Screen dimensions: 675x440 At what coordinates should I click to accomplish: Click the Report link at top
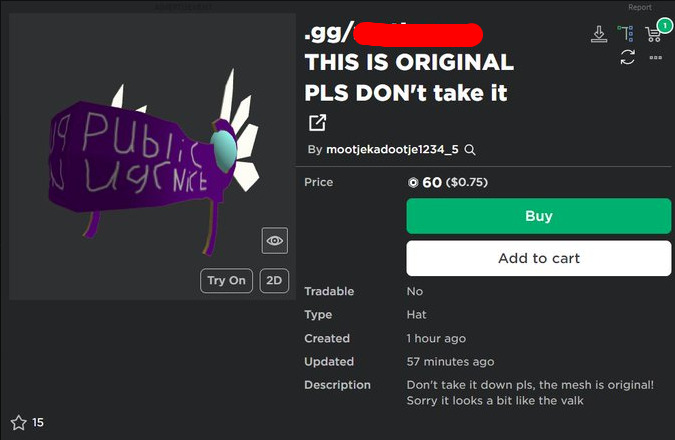tap(639, 7)
